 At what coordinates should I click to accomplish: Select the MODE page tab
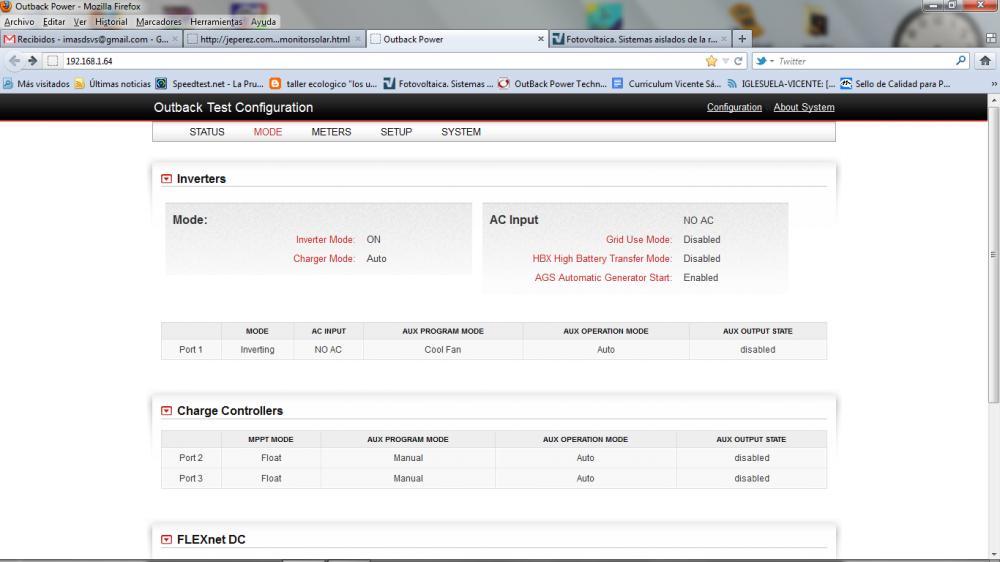click(268, 132)
